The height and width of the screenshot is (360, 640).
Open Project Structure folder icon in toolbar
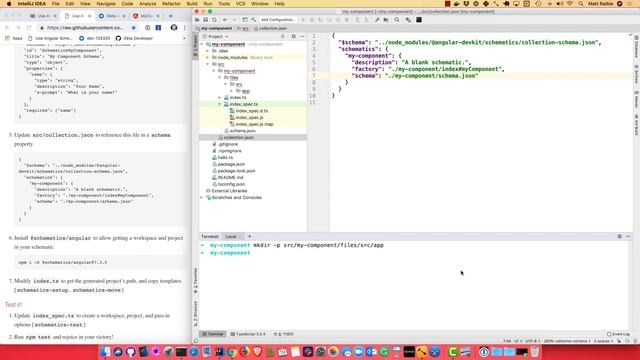coord(386,20)
